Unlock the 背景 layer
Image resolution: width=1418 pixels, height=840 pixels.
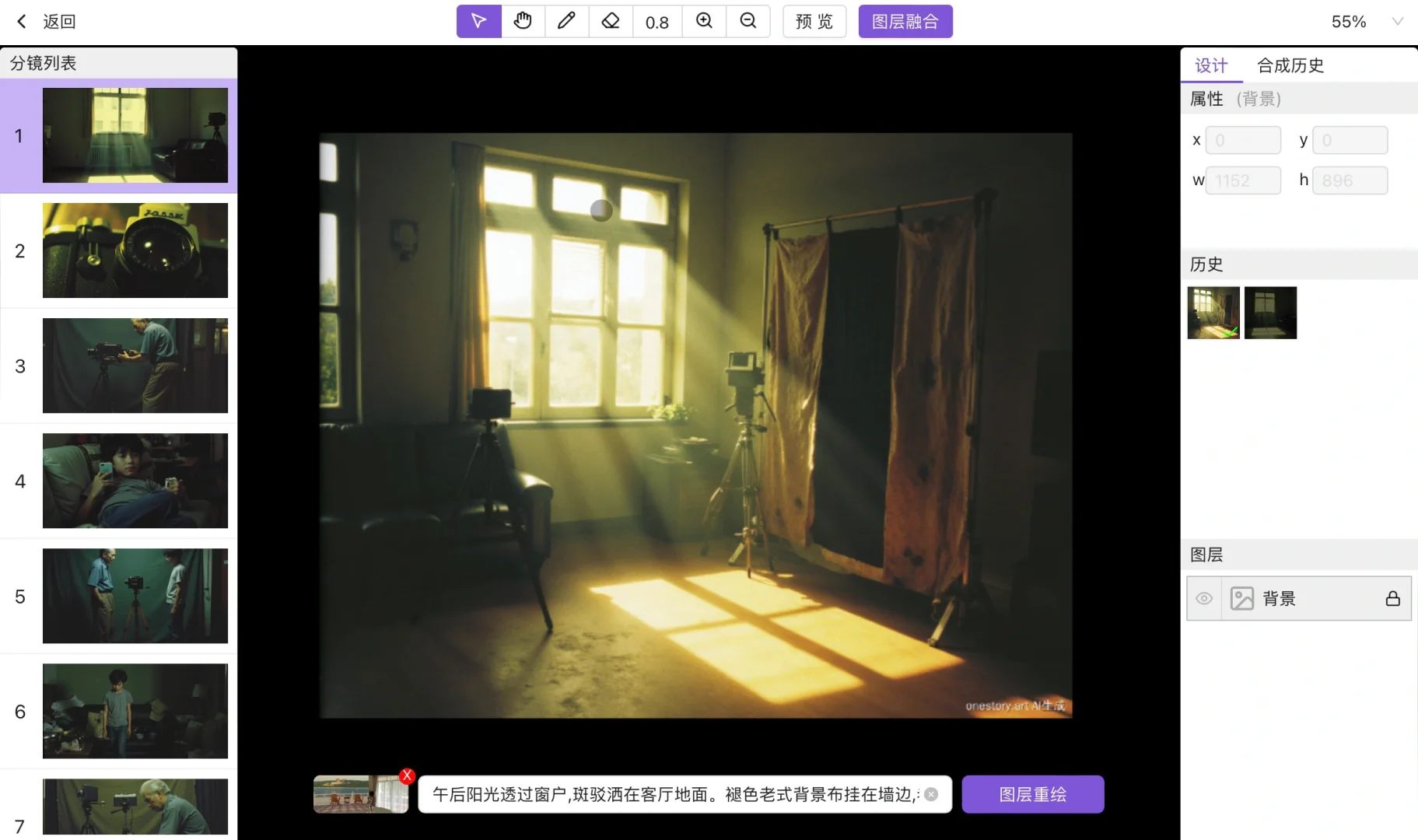pyautogui.click(x=1392, y=598)
